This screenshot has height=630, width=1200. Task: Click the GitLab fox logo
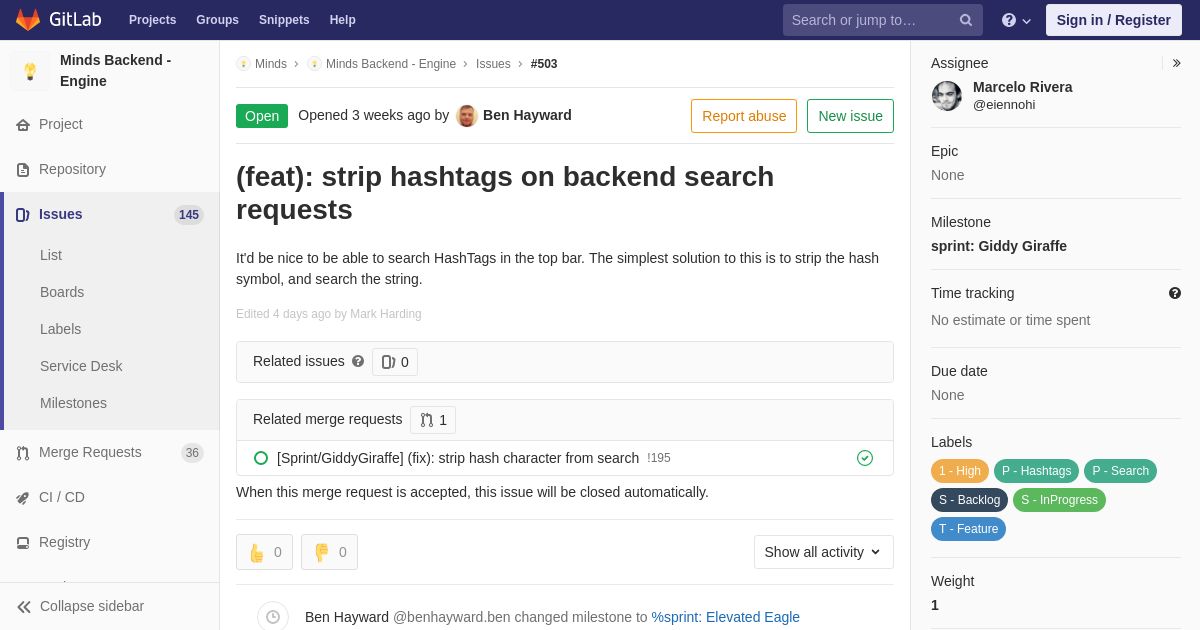pyautogui.click(x=28, y=20)
